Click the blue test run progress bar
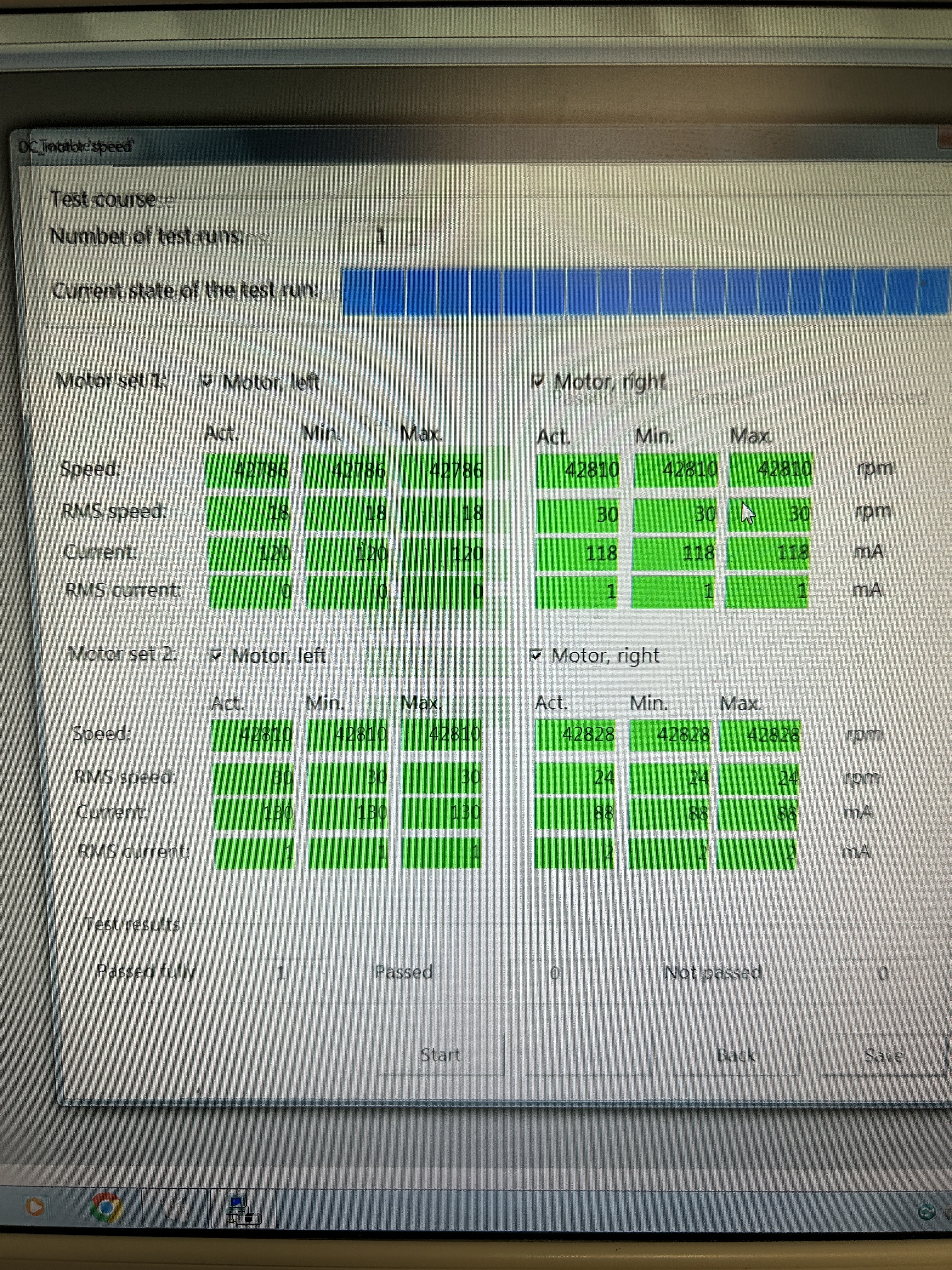The height and width of the screenshot is (1270, 952). coord(646,292)
